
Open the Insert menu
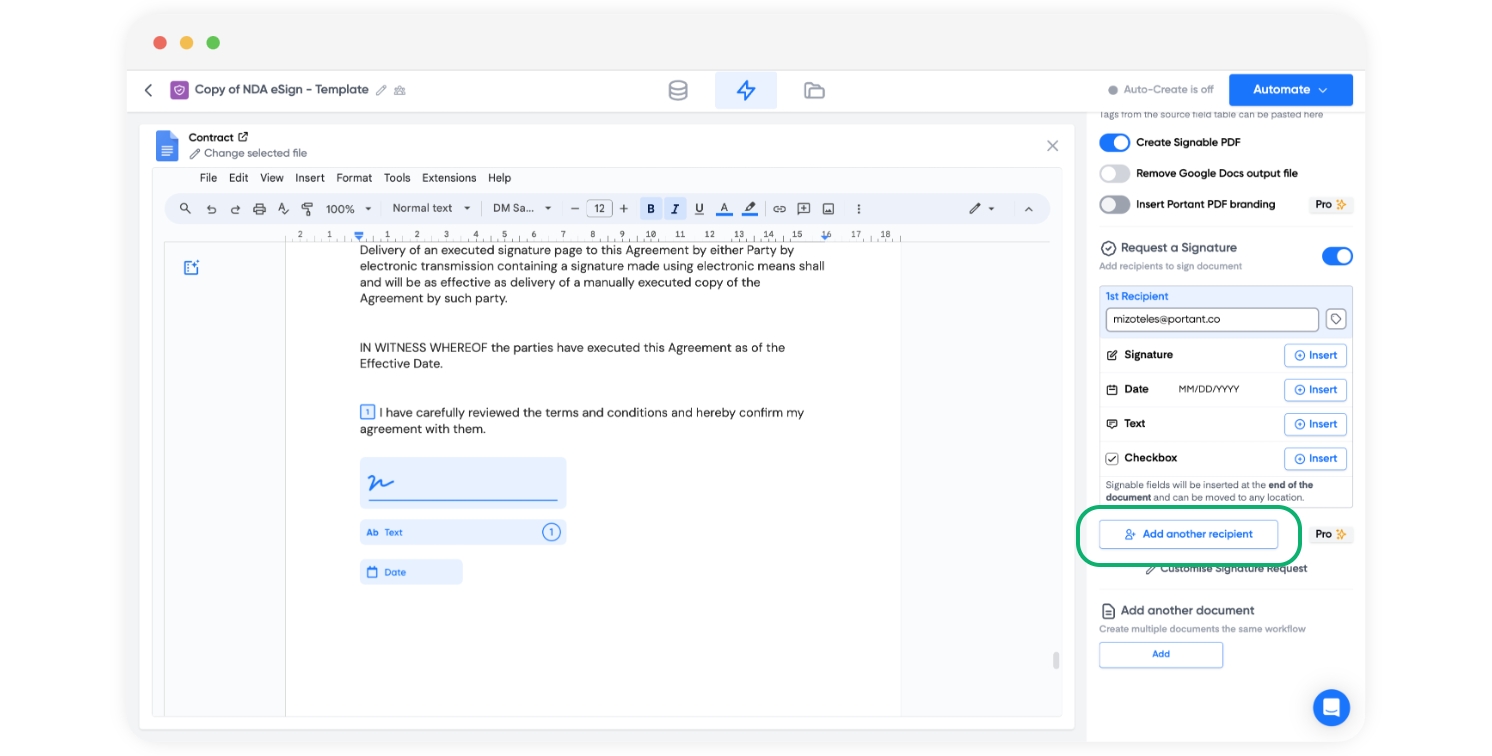(310, 178)
